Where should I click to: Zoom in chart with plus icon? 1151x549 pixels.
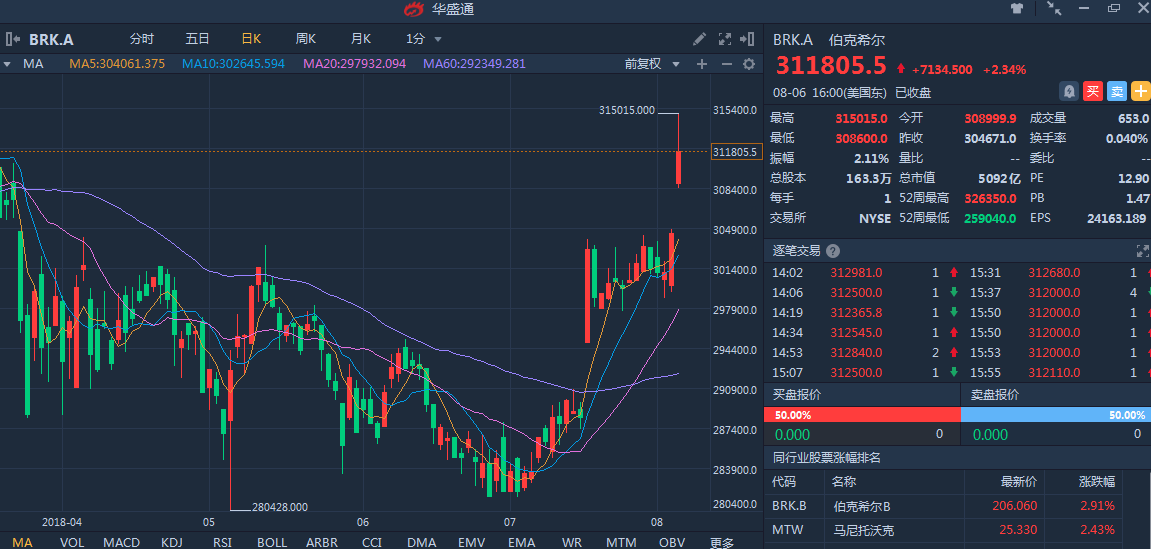(702, 64)
